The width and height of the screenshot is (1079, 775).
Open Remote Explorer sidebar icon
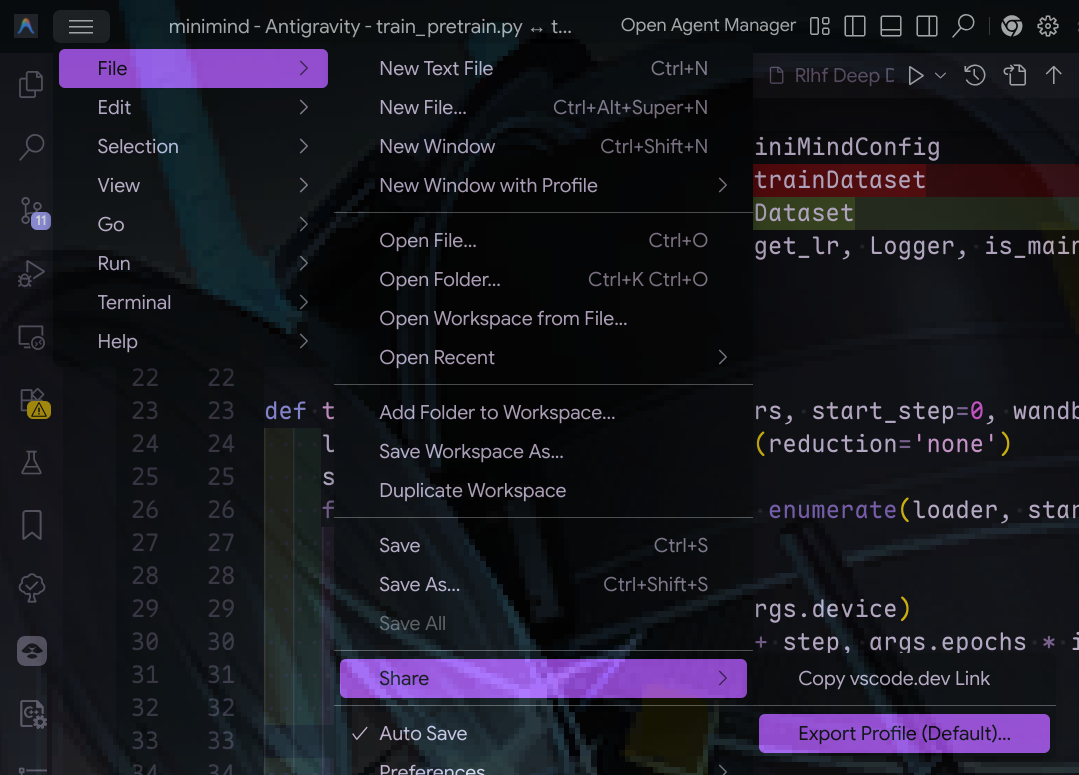[x=32, y=337]
